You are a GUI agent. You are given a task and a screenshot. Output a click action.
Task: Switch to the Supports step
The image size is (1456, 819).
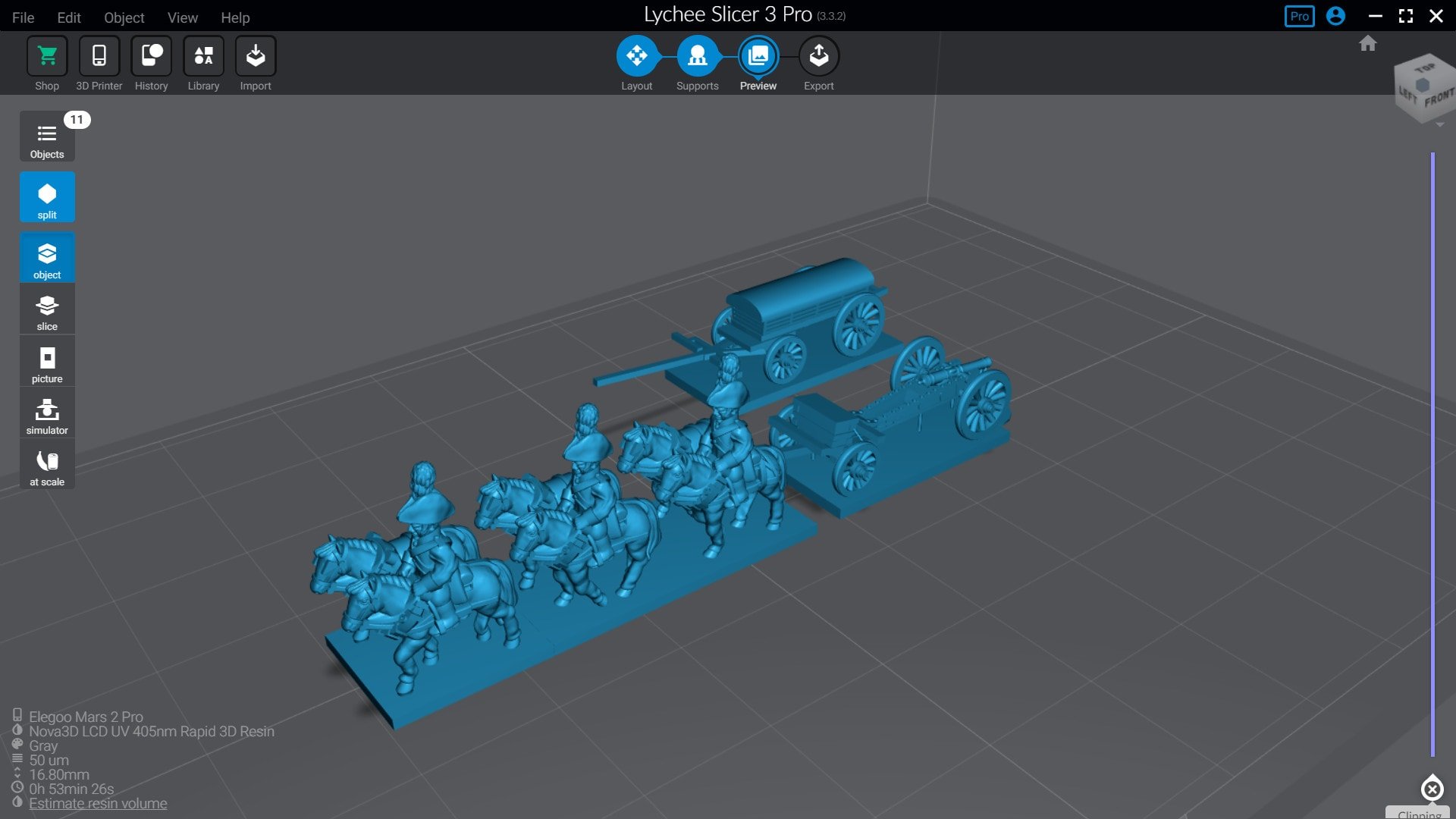698,56
